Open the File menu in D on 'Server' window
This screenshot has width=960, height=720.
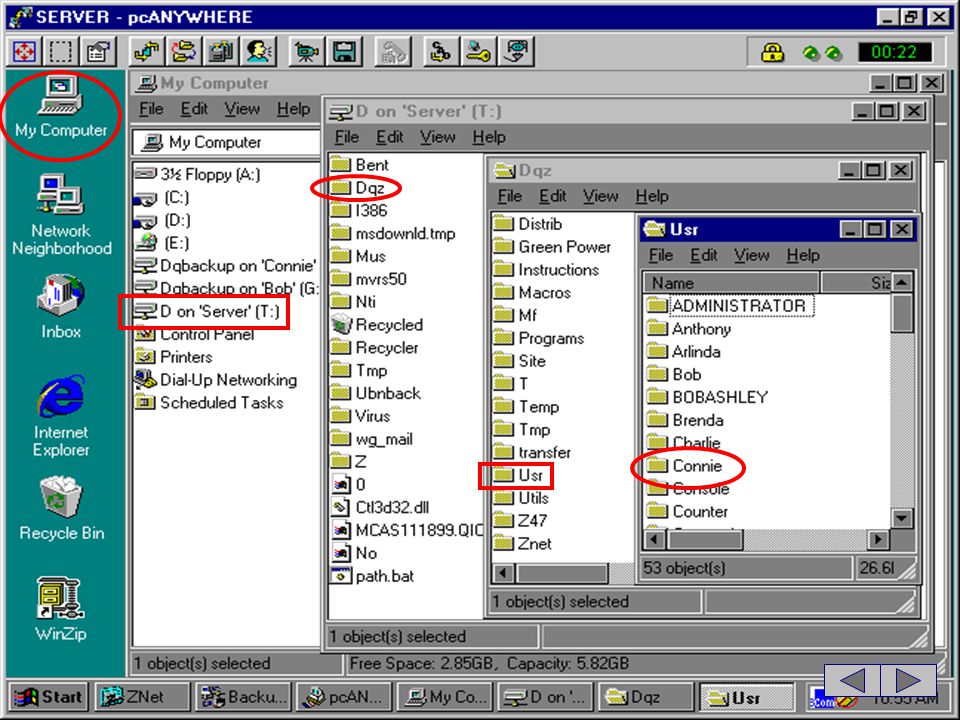coord(347,137)
